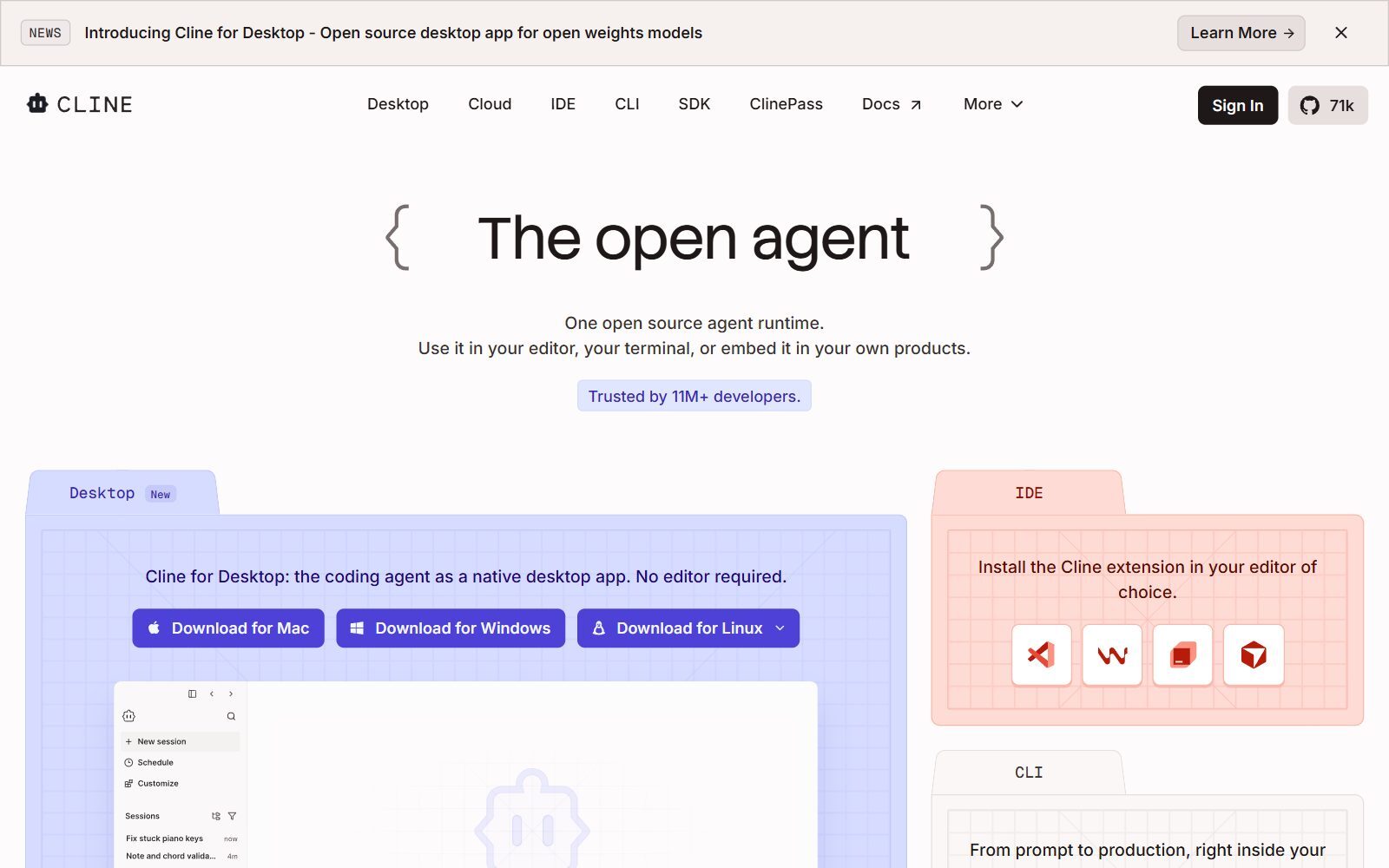Select the 'Fix stuck piano keys' session

pyautogui.click(x=181, y=838)
